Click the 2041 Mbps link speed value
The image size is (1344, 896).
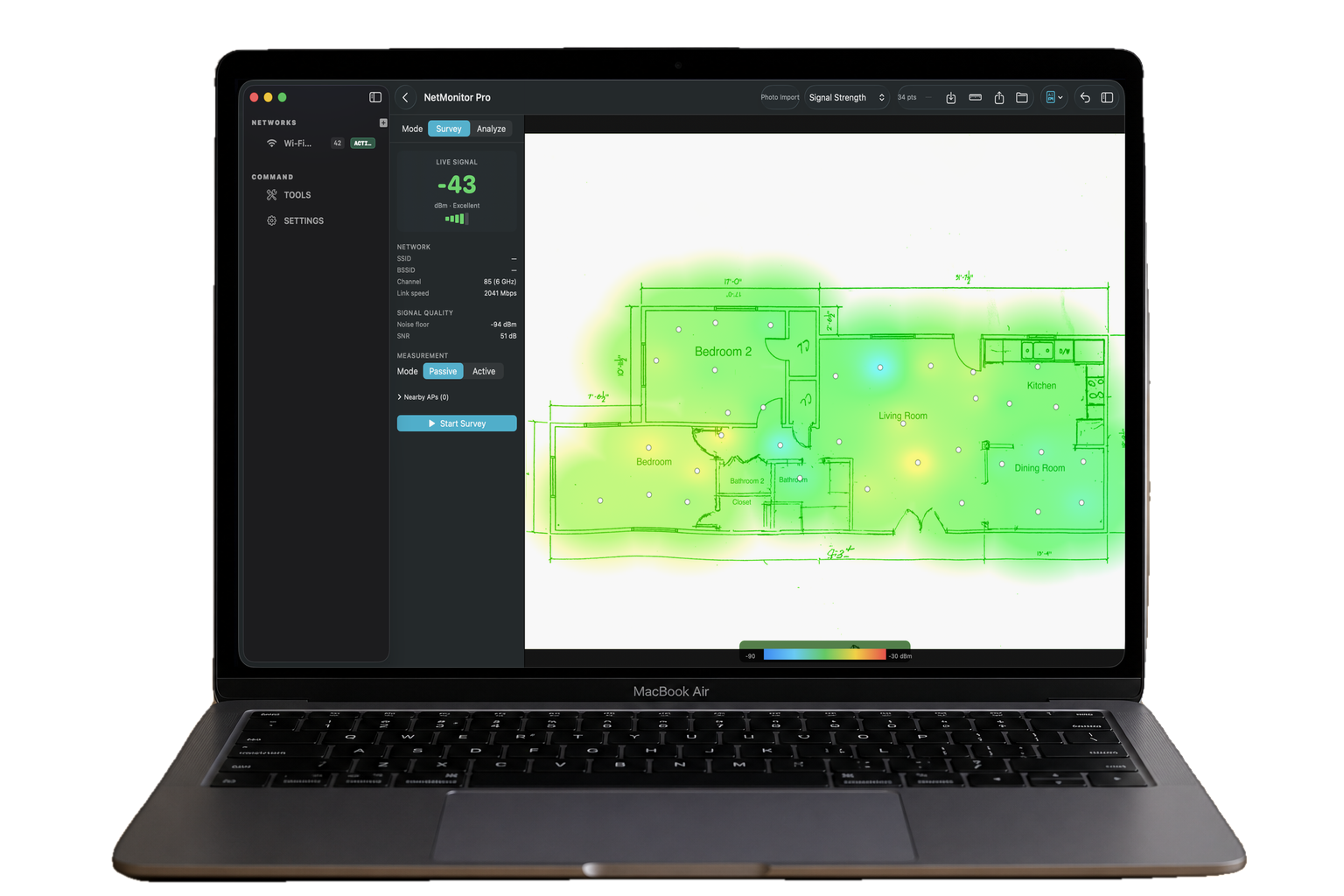(500, 293)
